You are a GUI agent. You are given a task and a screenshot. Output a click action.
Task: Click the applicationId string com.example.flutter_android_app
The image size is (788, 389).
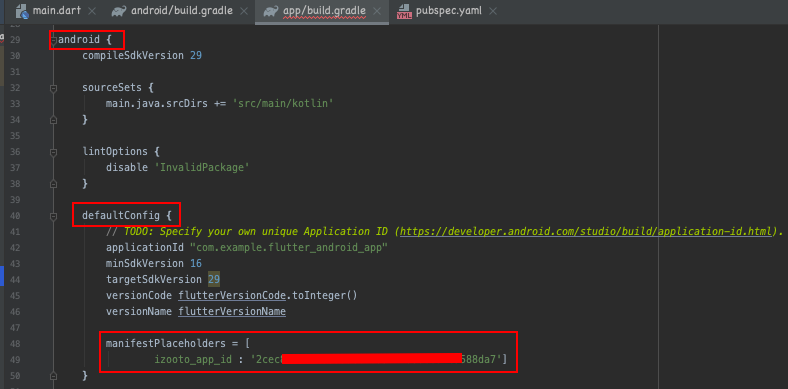tap(289, 248)
